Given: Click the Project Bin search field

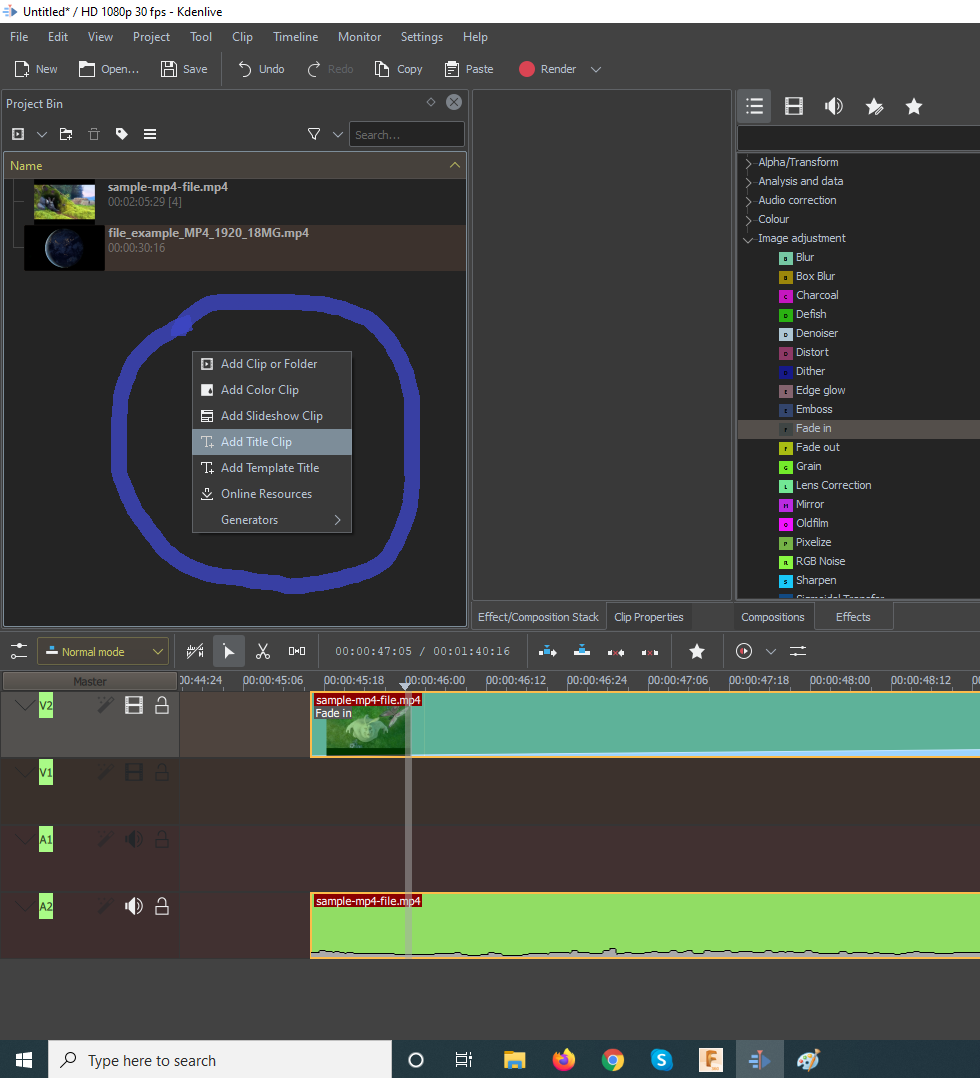Looking at the screenshot, I should pyautogui.click(x=406, y=134).
